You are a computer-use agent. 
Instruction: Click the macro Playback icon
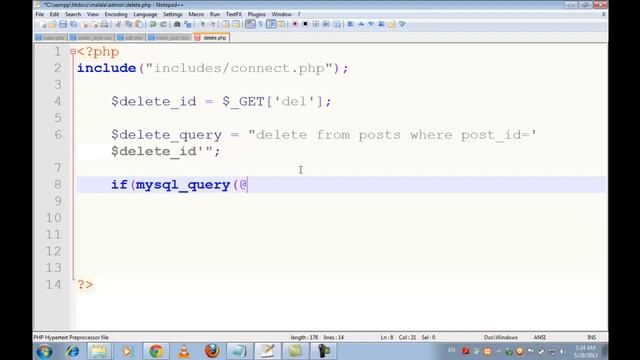click(x=316, y=24)
